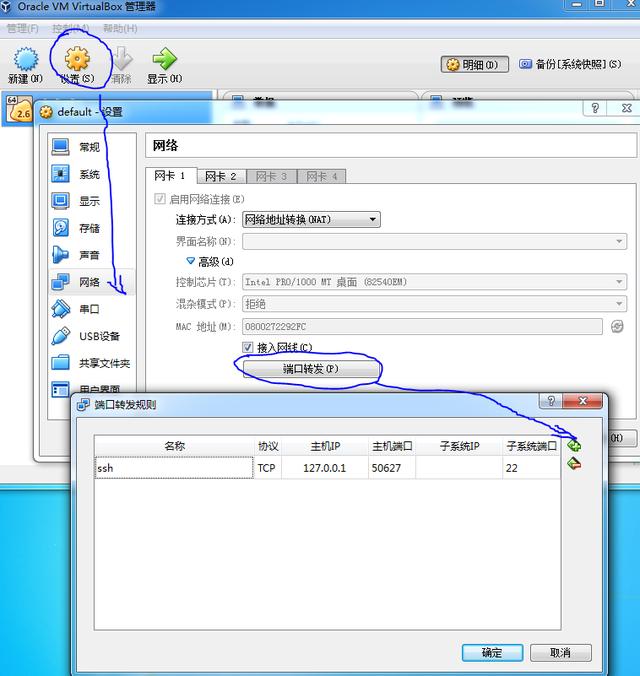This screenshot has height=676, width=640.
Task: Select the default VM icon in the list
Action: coord(19,110)
